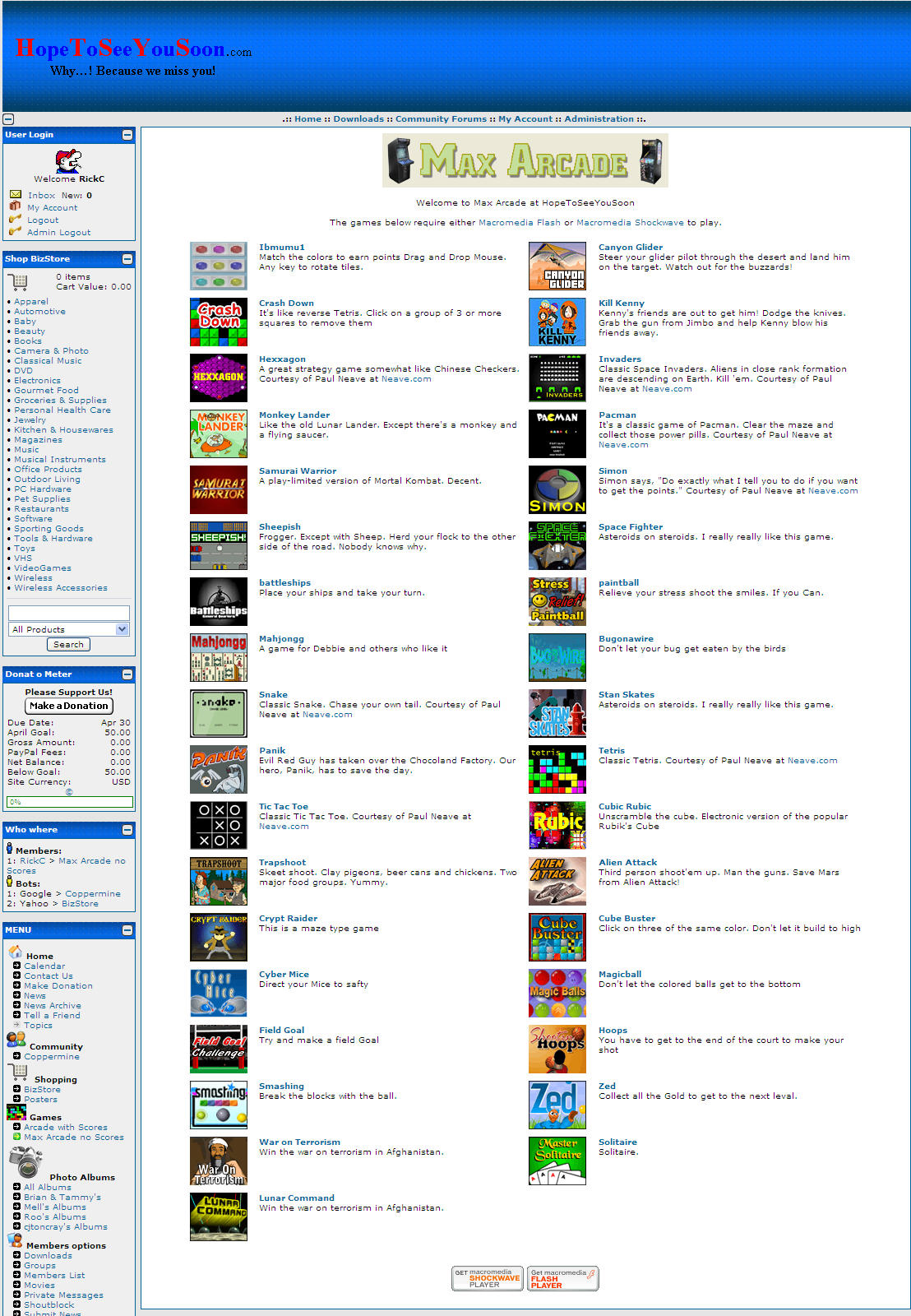Get Macromedia Shockwave Player badge
This screenshot has height=1316, width=911.
point(488,1278)
